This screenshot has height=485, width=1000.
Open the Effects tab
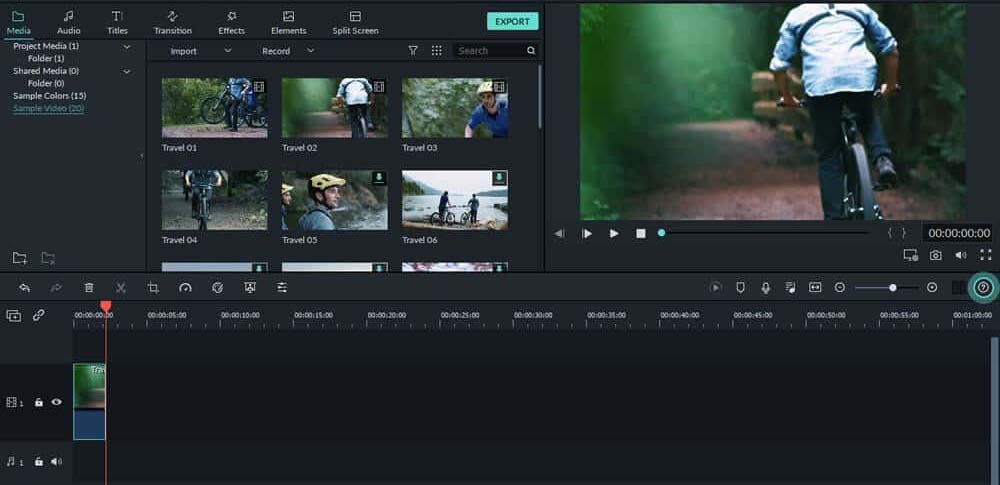pos(231,22)
